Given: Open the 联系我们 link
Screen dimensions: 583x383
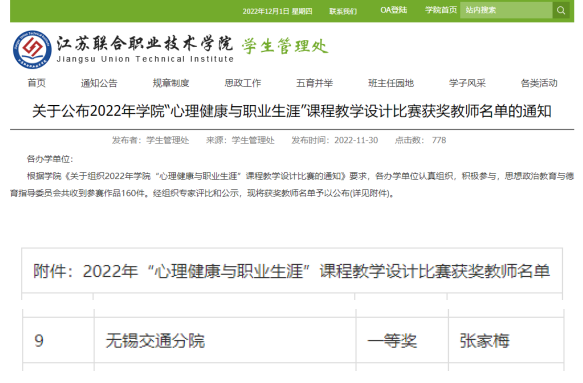Looking at the screenshot, I should [343, 11].
